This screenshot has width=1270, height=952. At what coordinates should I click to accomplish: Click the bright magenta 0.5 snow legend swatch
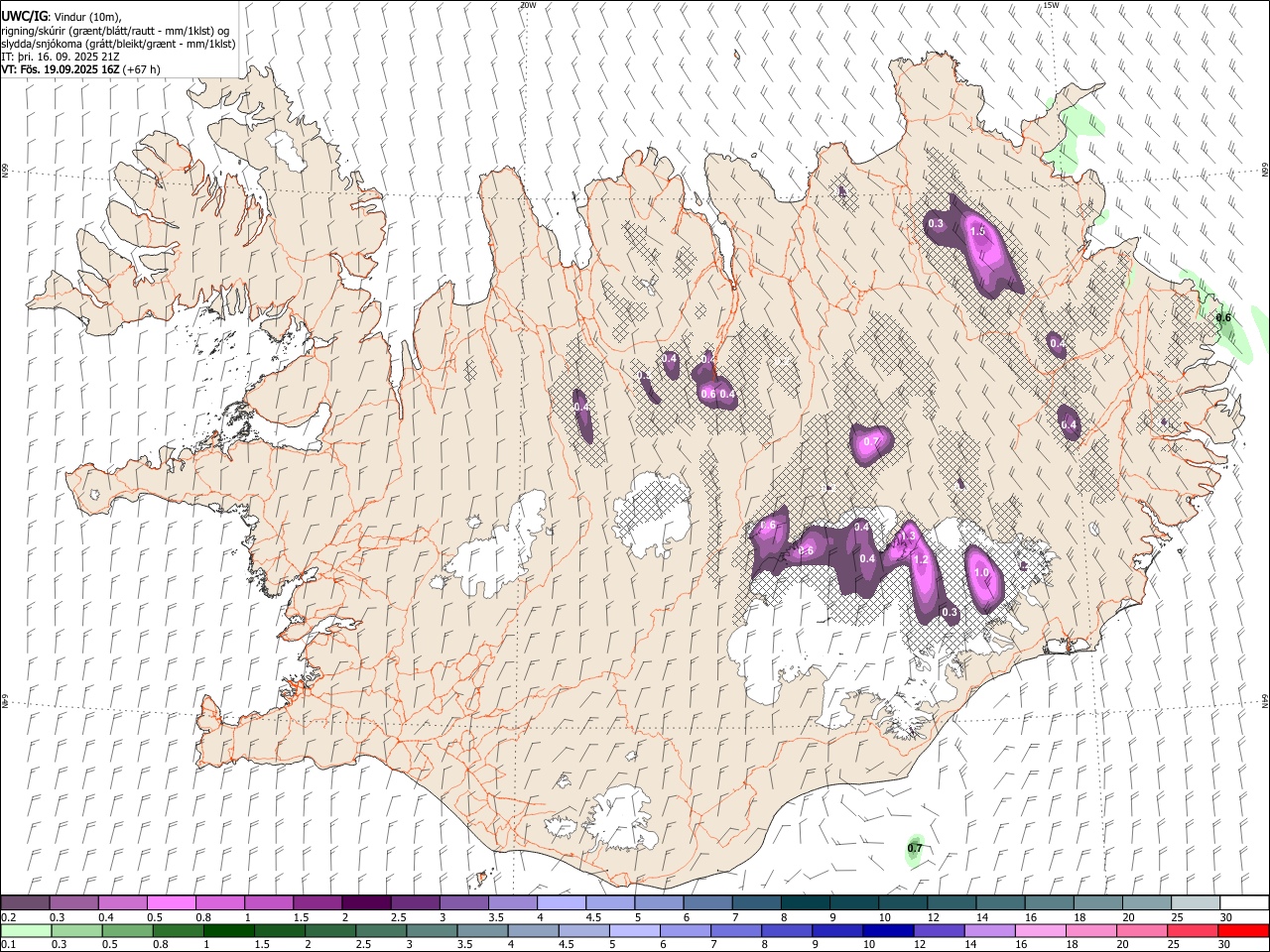[171, 903]
